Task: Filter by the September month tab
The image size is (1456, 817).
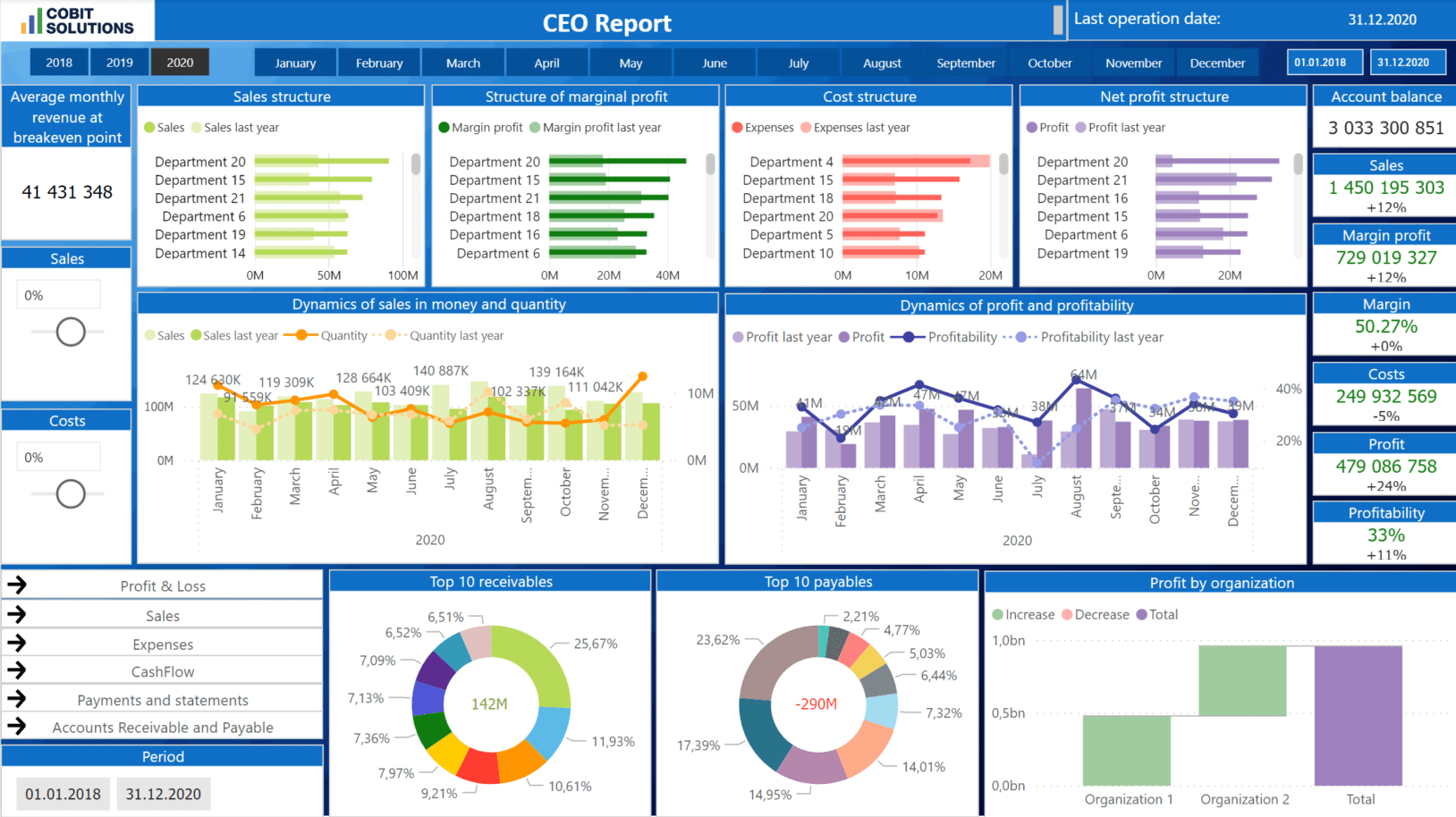Action: (966, 63)
